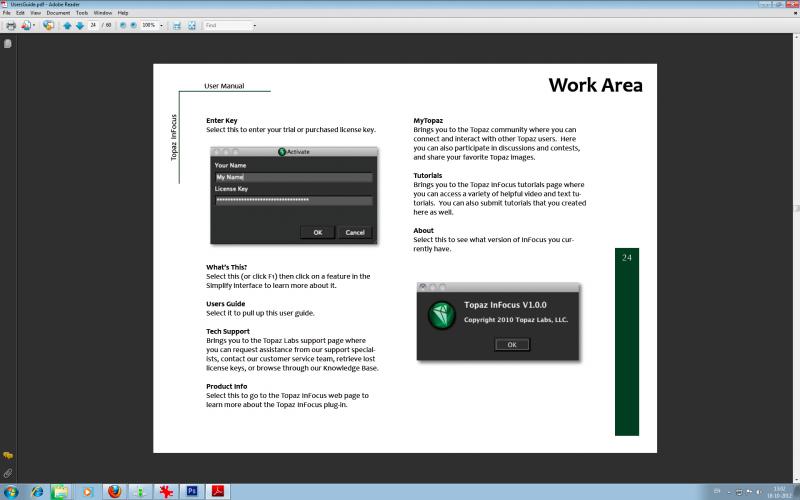Switch to Photoshop from the taskbar
The image size is (800, 500).
coord(192,491)
